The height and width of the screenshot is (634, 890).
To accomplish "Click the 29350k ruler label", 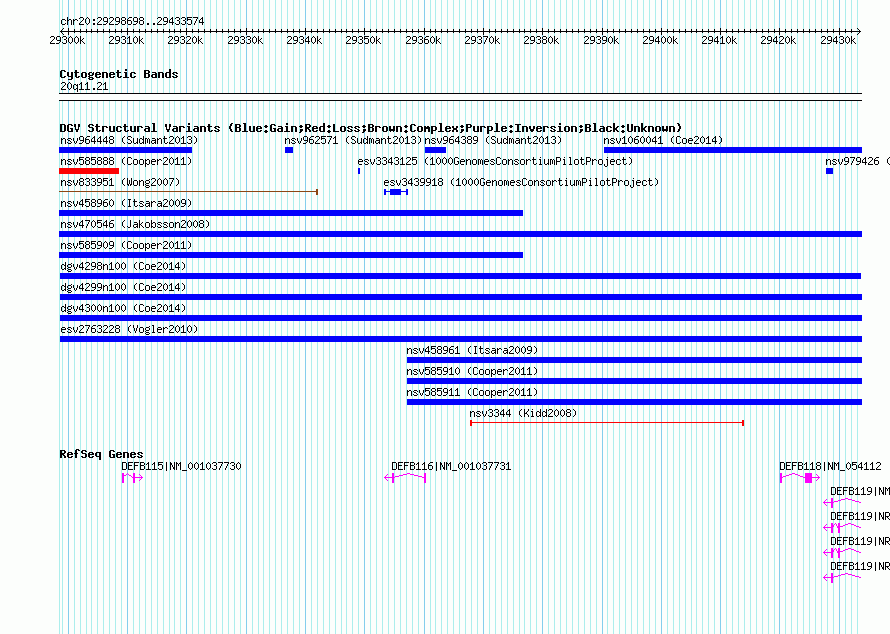I will [363, 40].
